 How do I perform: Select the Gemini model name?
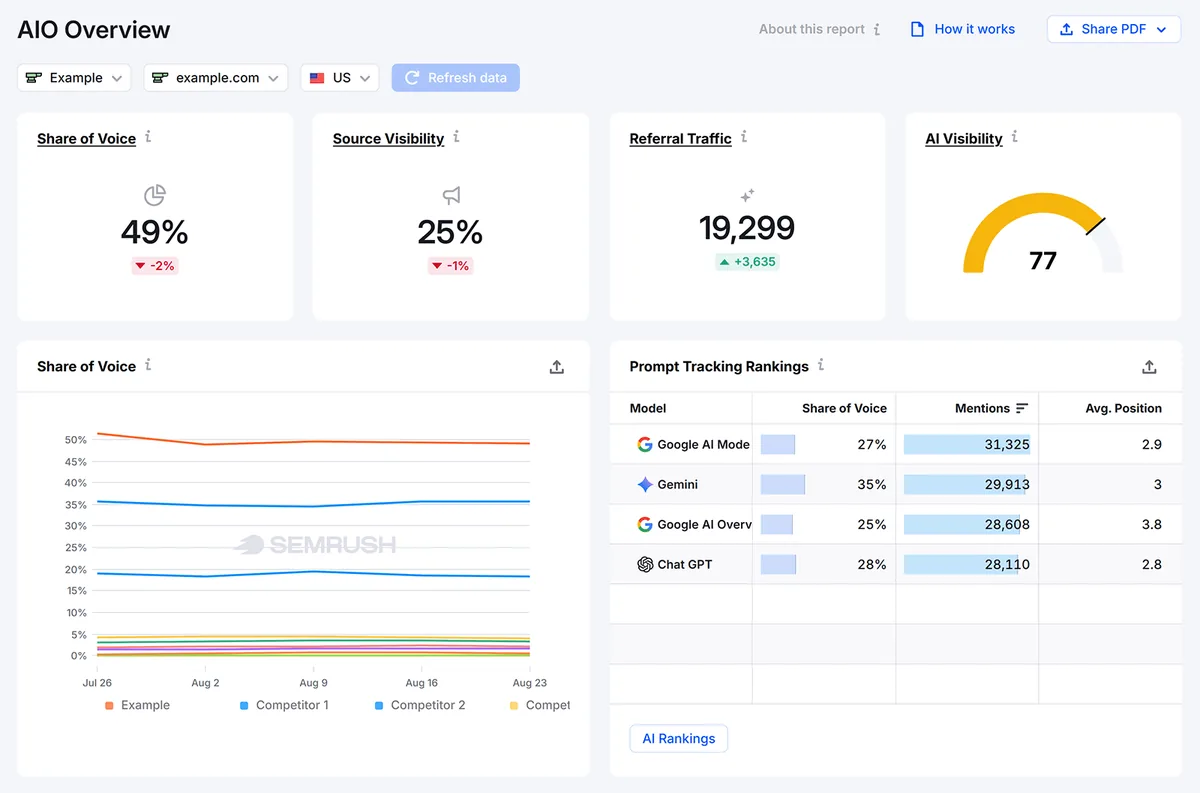[677, 484]
